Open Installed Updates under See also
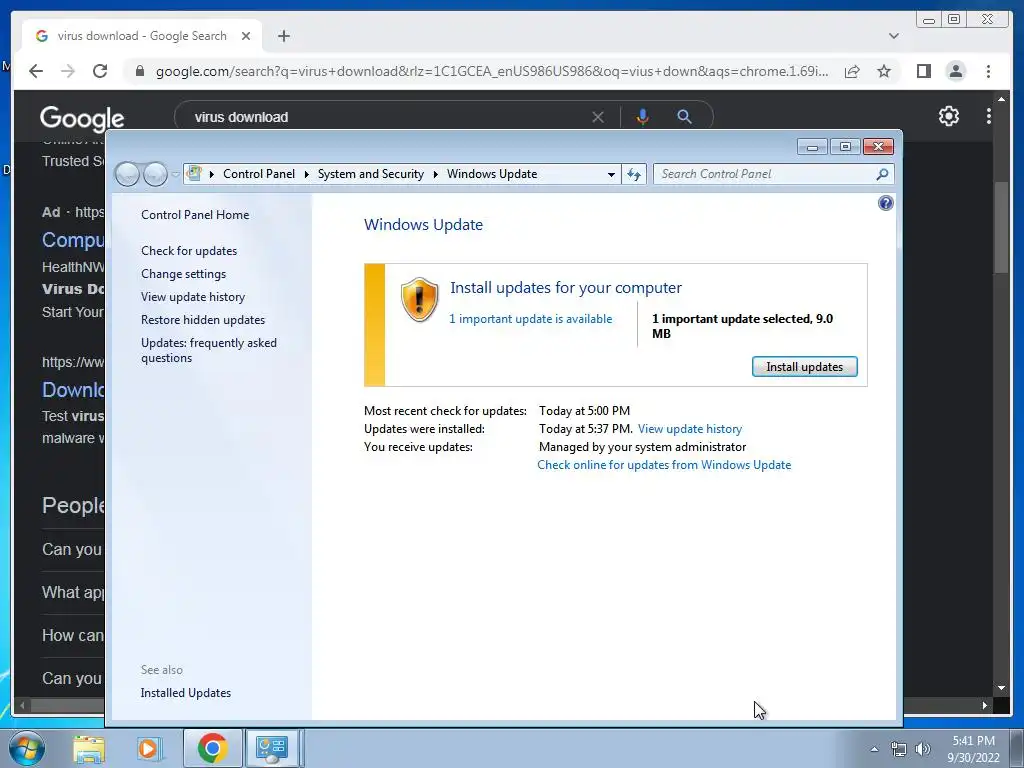 [x=185, y=693]
